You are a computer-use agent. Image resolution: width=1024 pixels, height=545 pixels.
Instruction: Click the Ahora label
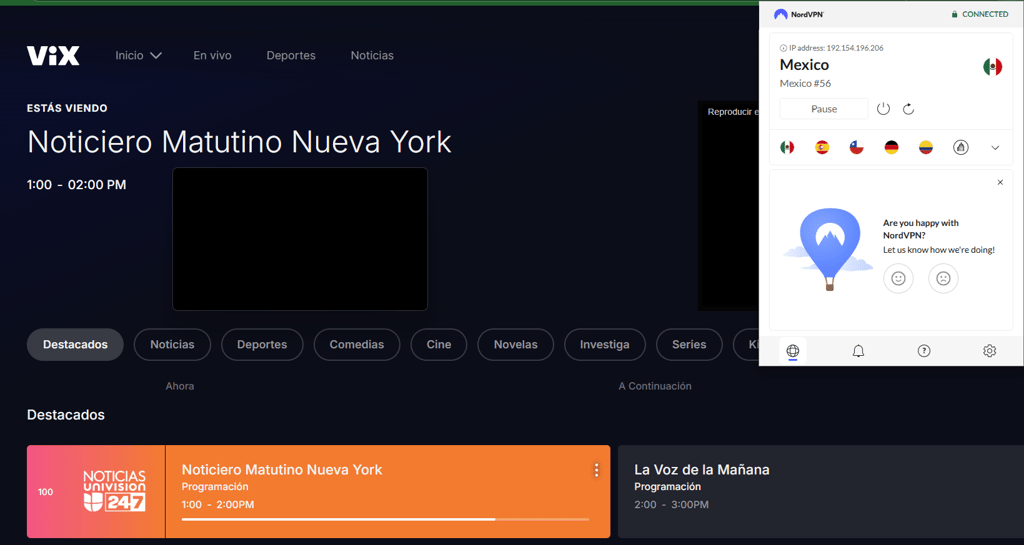coord(180,386)
